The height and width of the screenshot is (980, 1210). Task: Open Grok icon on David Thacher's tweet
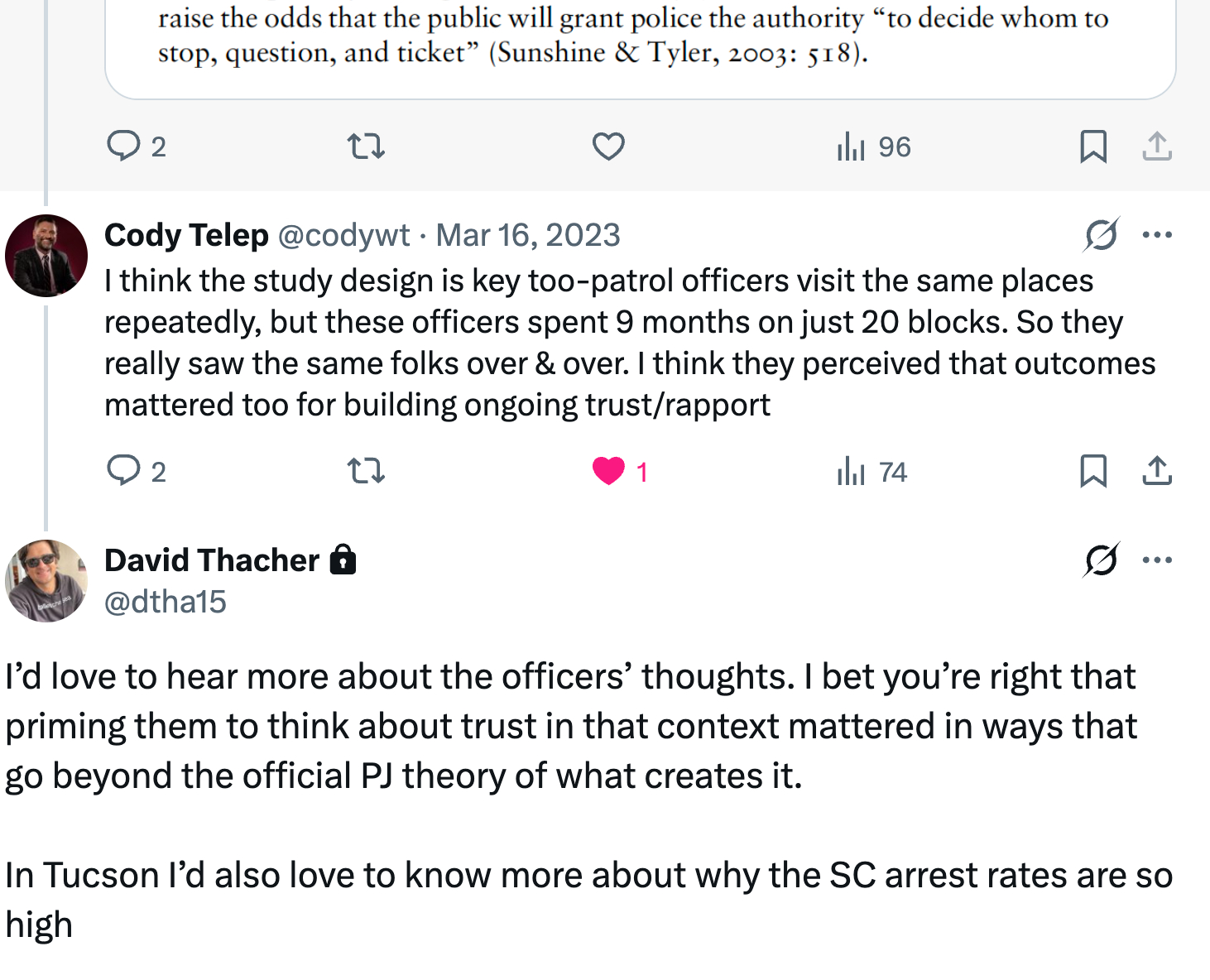1102,560
